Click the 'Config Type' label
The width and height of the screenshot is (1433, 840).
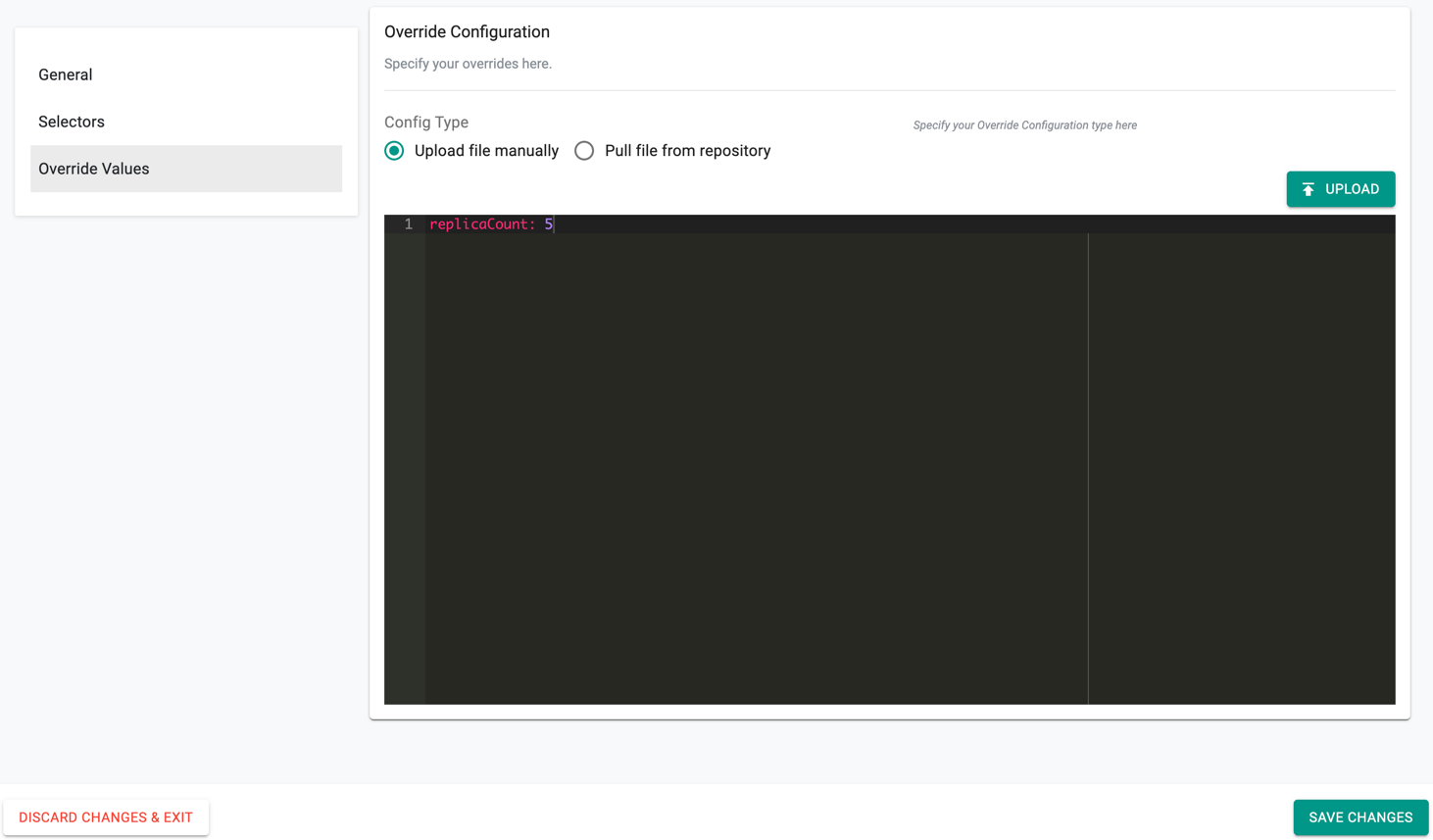[426, 123]
